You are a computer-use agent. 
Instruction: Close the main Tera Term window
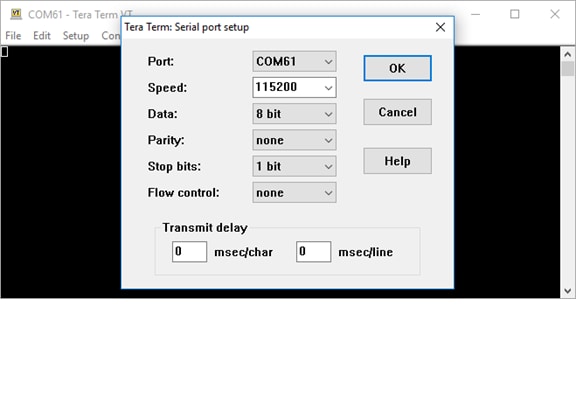[555, 14]
